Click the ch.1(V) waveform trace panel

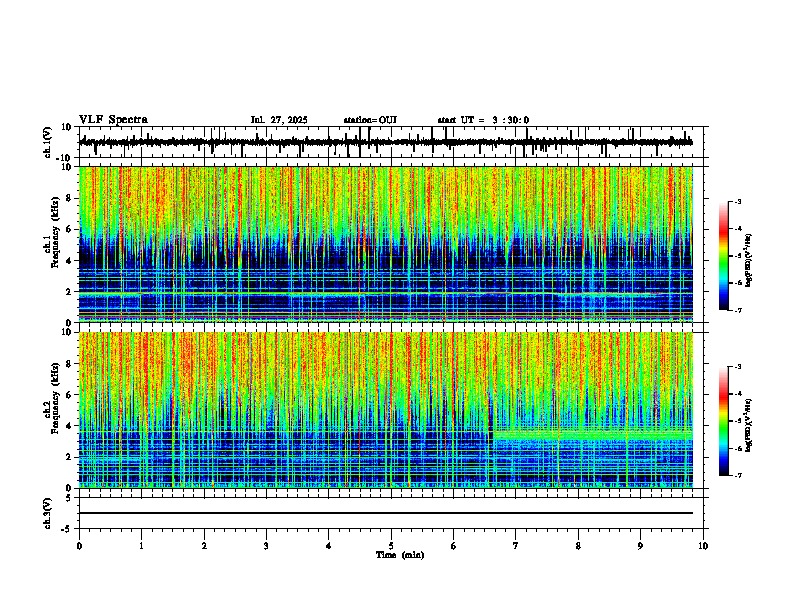click(x=393, y=142)
